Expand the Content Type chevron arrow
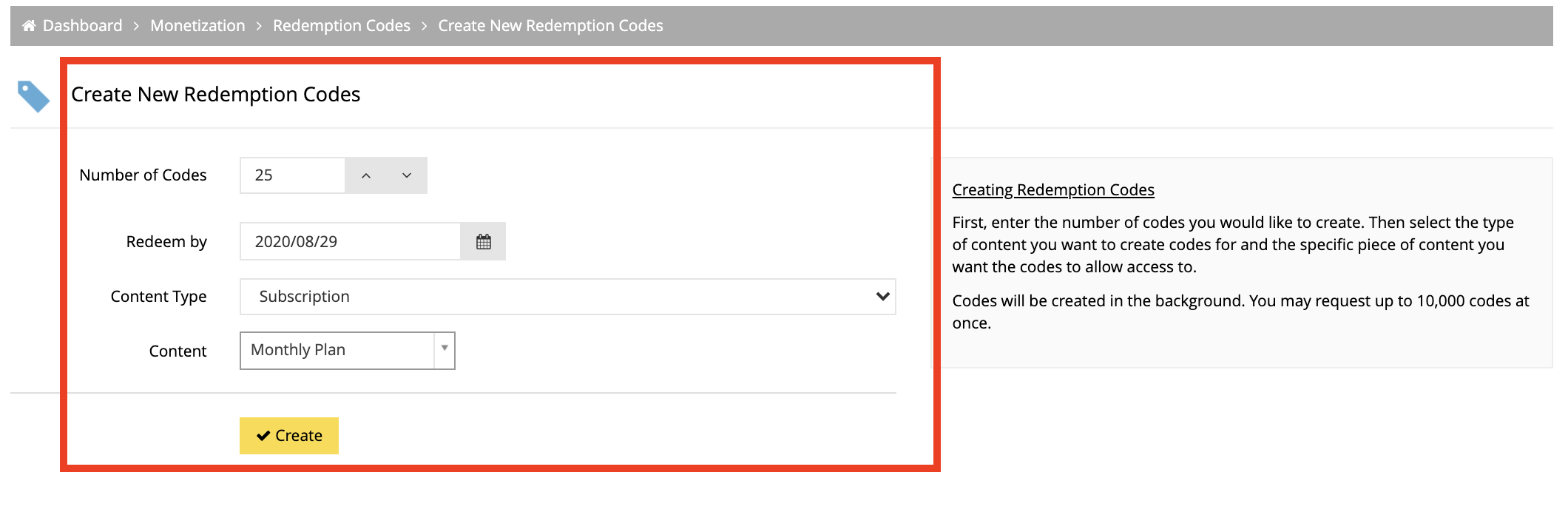The image size is (1568, 515). [882, 296]
